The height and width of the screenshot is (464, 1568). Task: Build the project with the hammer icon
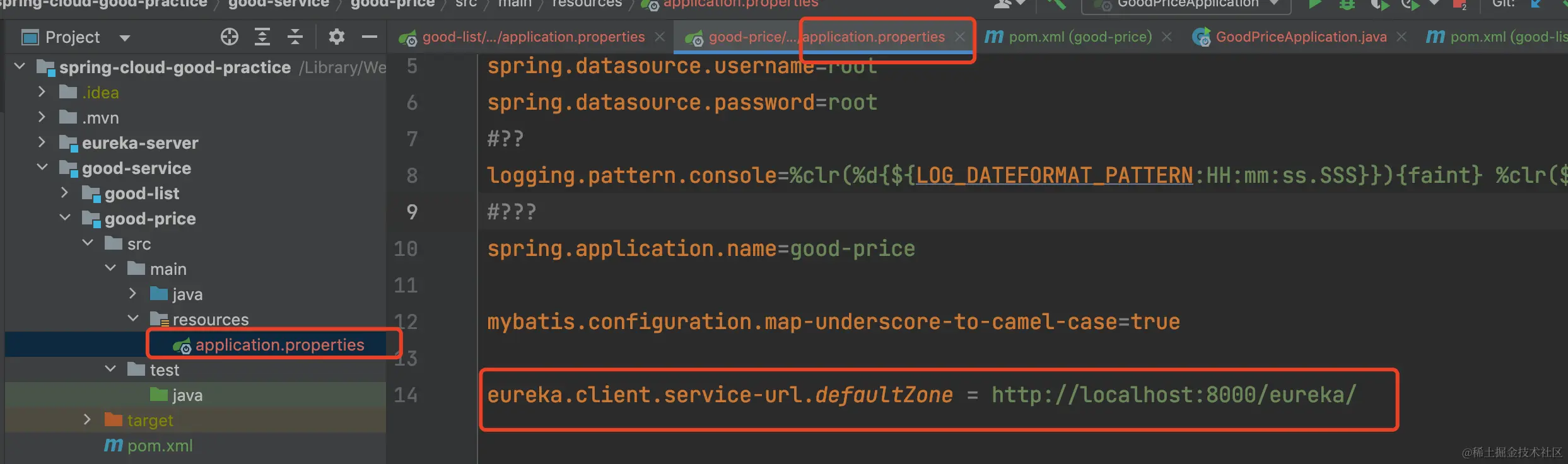(1056, 4)
